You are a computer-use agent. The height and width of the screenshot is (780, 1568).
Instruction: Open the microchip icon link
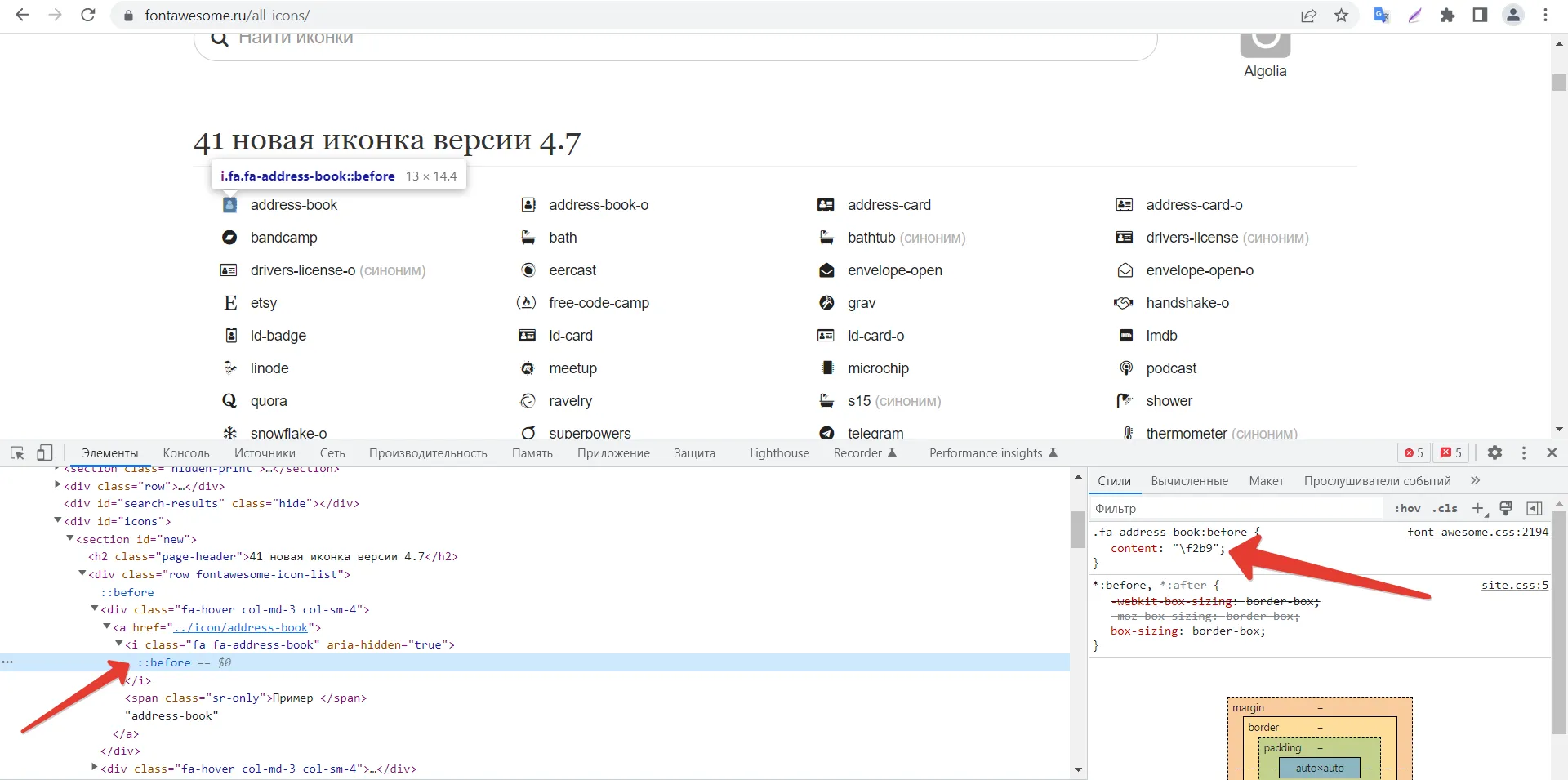coord(878,368)
